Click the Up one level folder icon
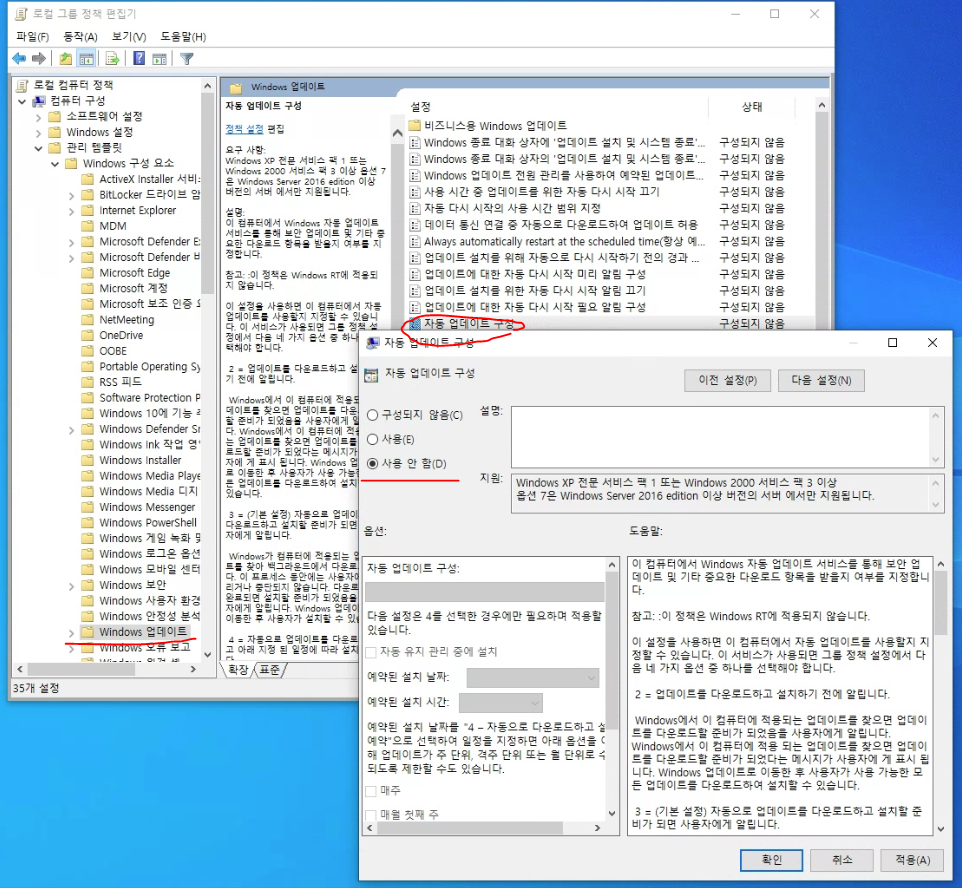The width and height of the screenshot is (962, 888). (66, 59)
